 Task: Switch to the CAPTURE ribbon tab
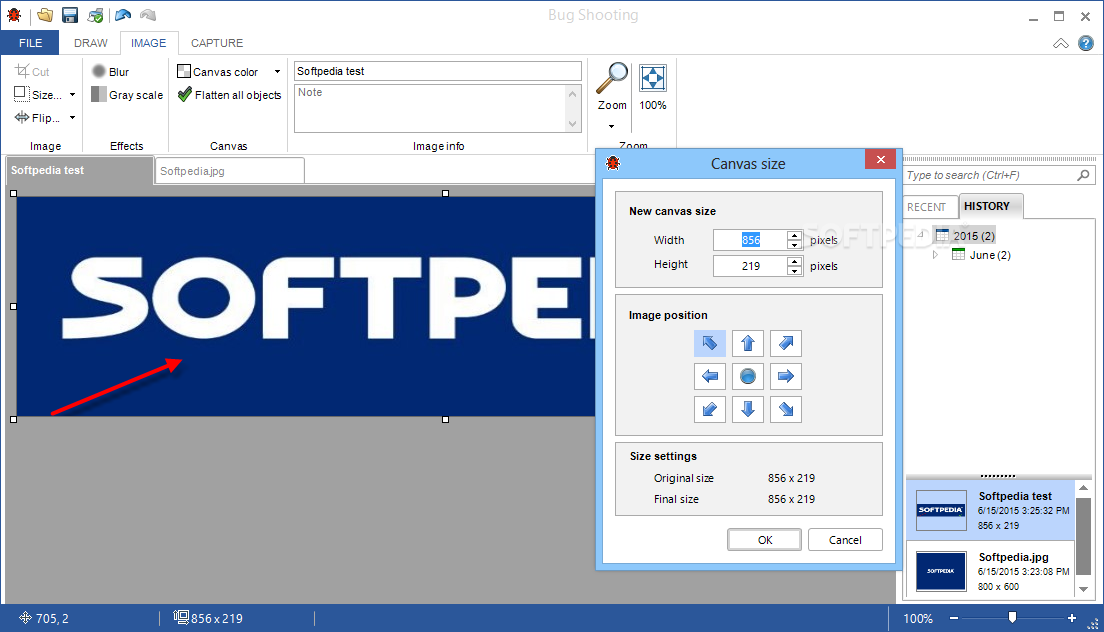pyautogui.click(x=217, y=43)
